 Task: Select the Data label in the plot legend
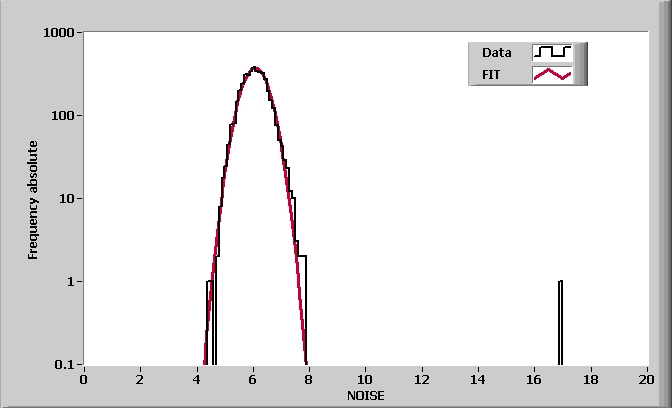[496, 52]
